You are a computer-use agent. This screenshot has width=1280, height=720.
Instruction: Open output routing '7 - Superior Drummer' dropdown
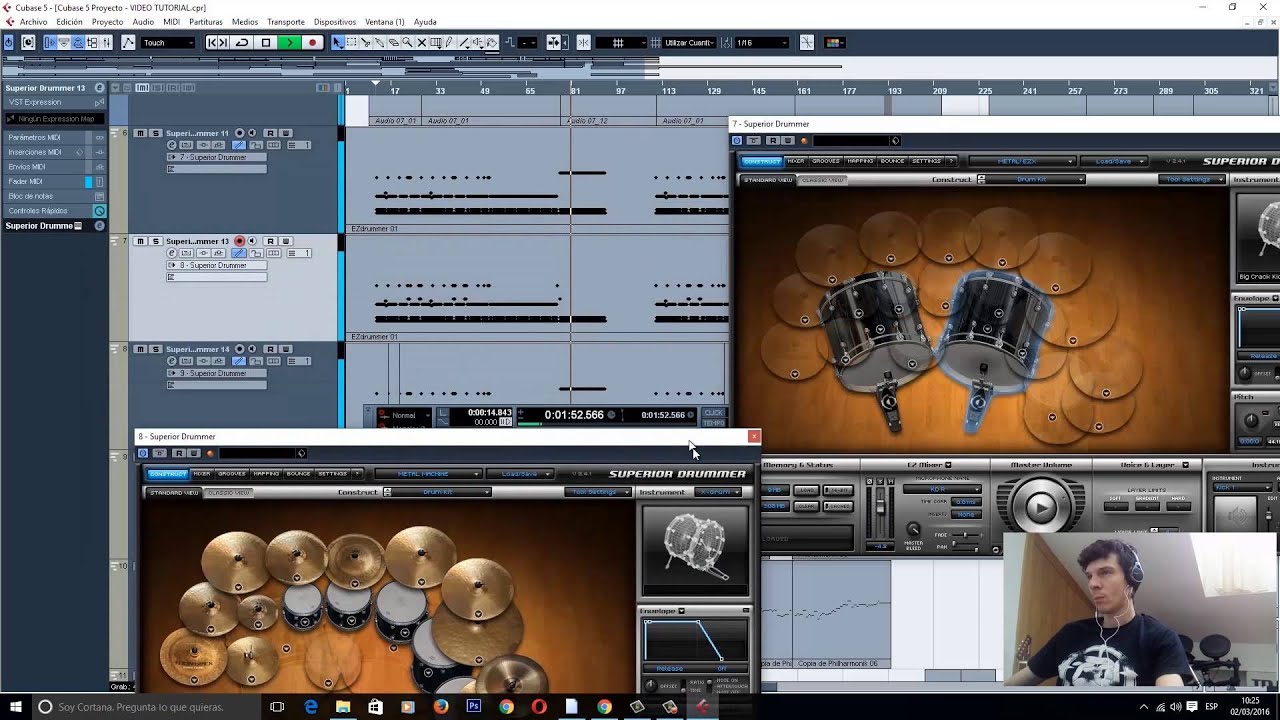point(216,157)
